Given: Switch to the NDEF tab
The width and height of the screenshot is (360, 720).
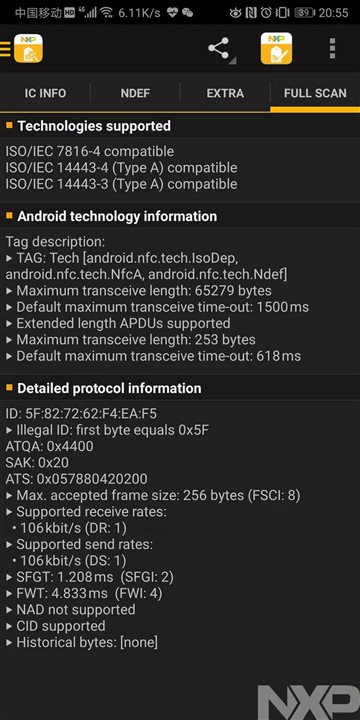Looking at the screenshot, I should click(135, 93).
